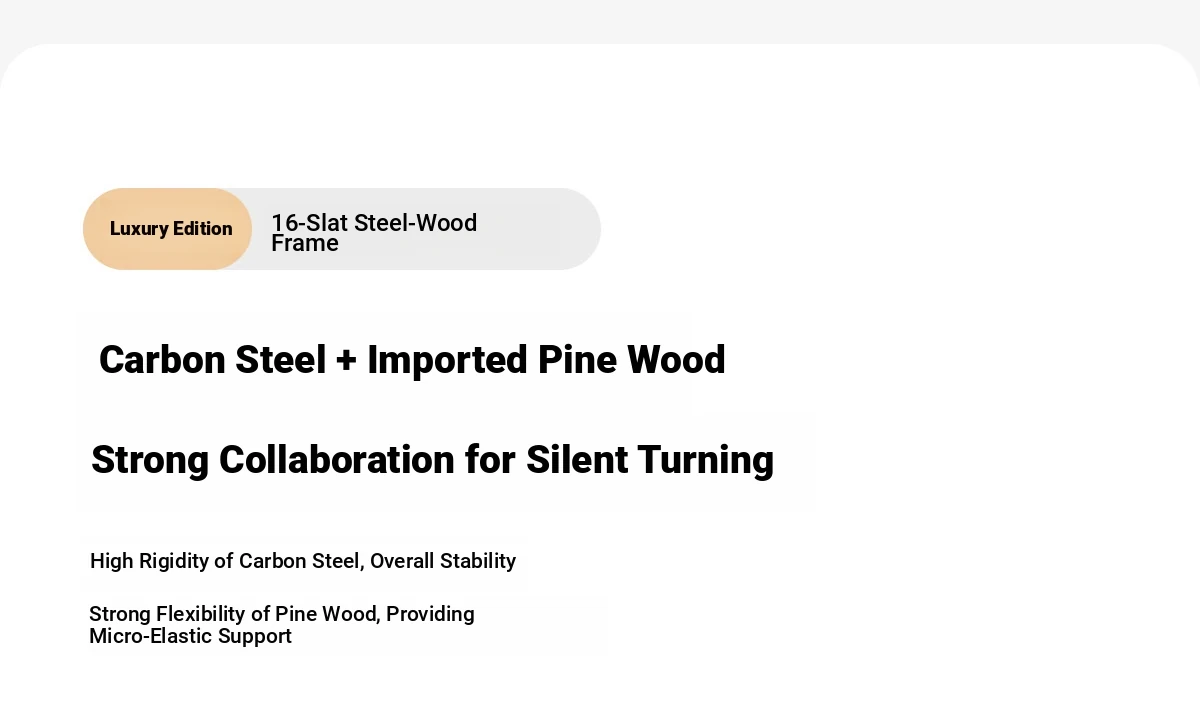
Task: Click the word "Edition" in the badge
Action: pos(202,229)
